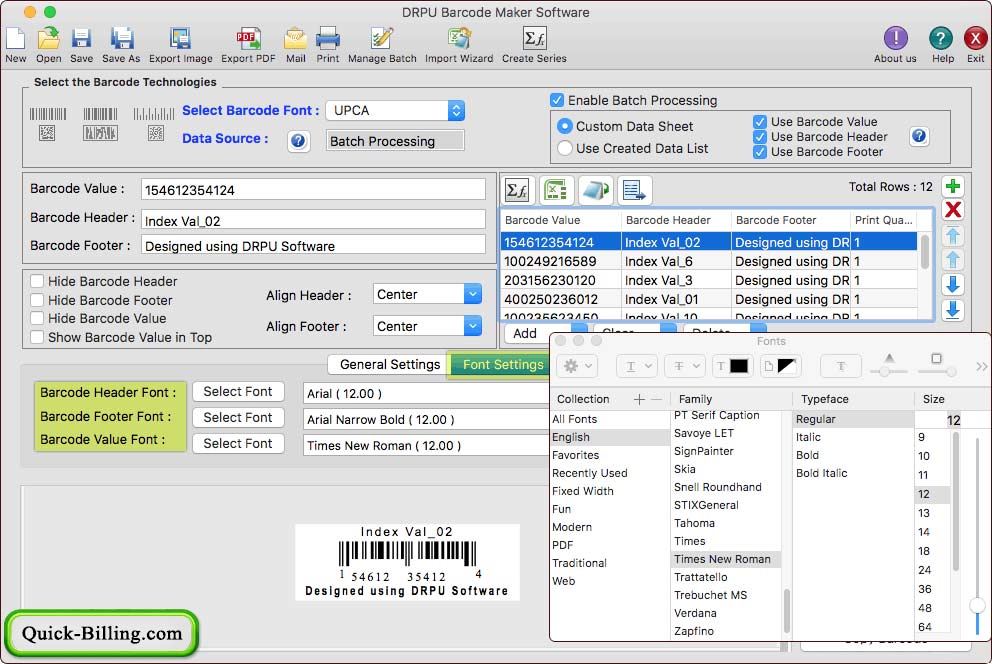
Task: Add a row with the green plus icon
Action: (953, 187)
